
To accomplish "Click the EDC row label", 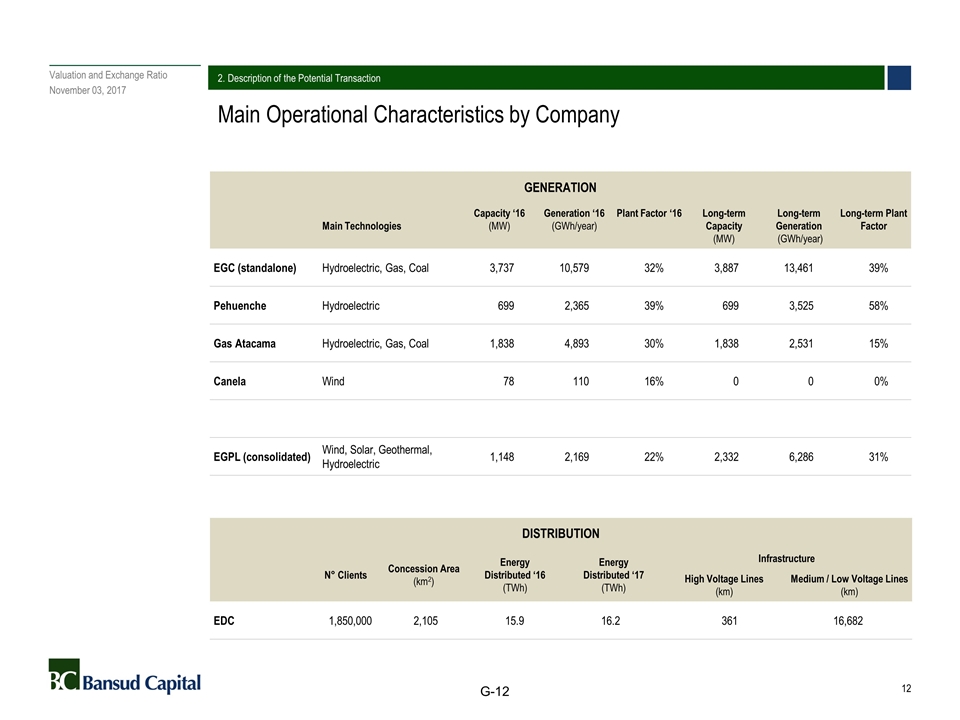I will coord(224,621).
